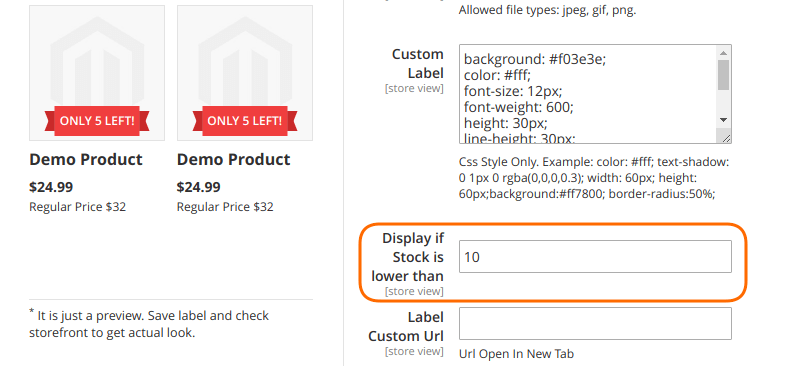
Task: Click the first Demo Product placeholder image
Action: [97, 73]
